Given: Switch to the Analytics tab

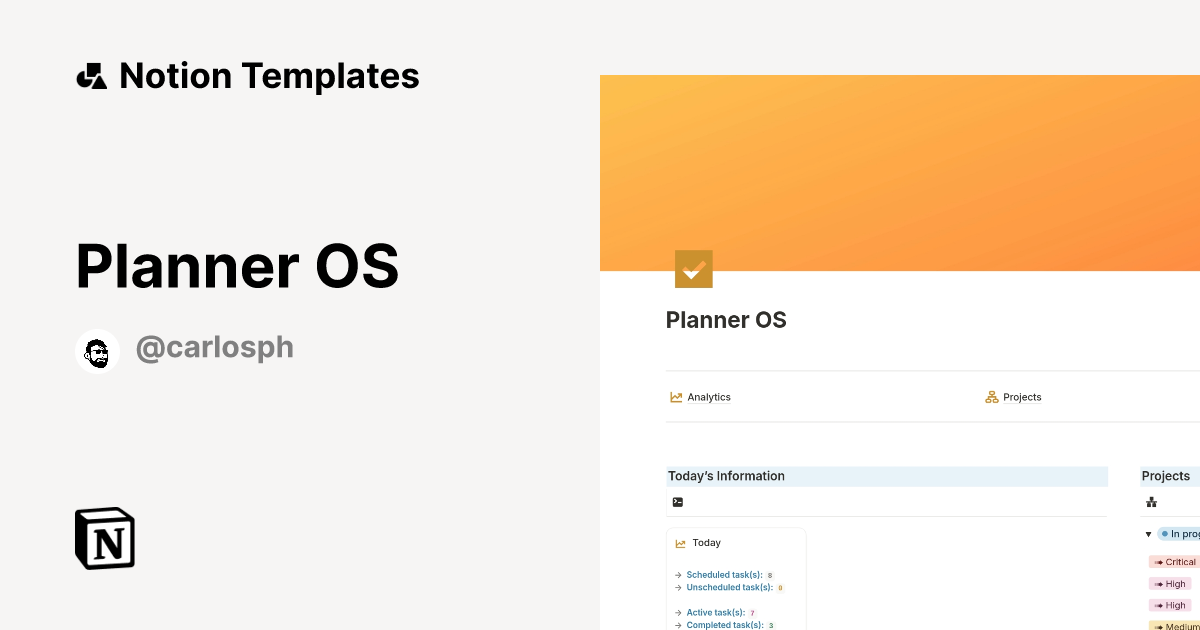Looking at the screenshot, I should point(709,397).
